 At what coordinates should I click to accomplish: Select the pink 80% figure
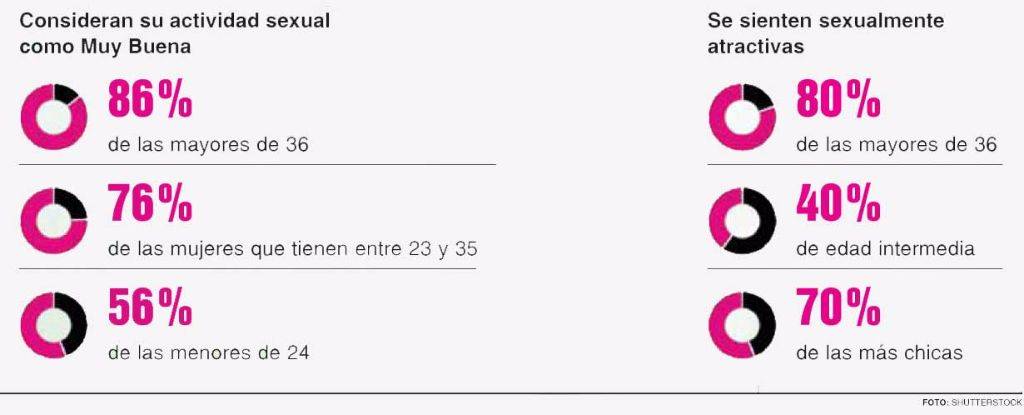coord(838,99)
